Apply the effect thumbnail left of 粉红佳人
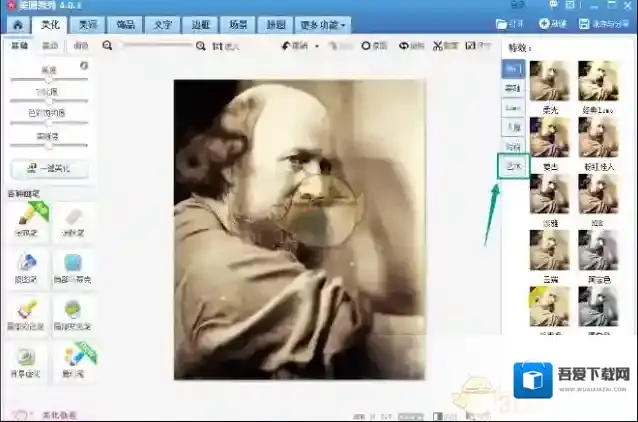The height and width of the screenshot is (422, 638). (550, 137)
